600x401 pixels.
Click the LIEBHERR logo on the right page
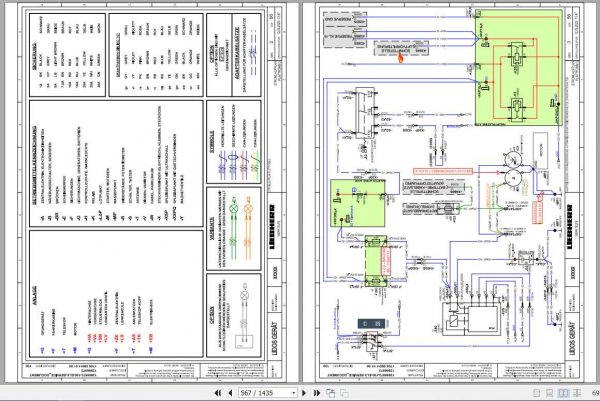(x=570, y=227)
